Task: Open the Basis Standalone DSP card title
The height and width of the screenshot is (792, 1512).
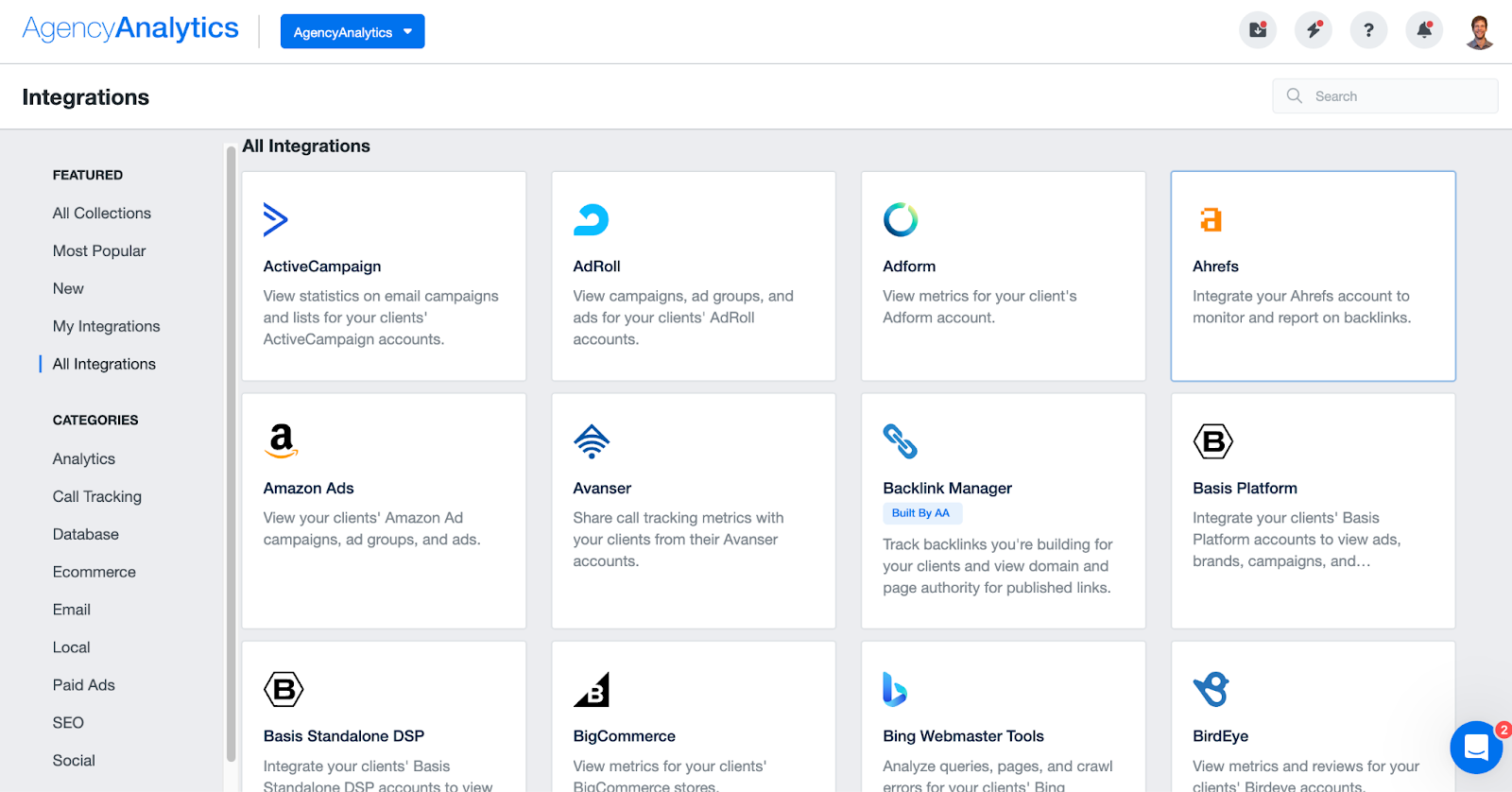Action: pyautogui.click(x=344, y=736)
